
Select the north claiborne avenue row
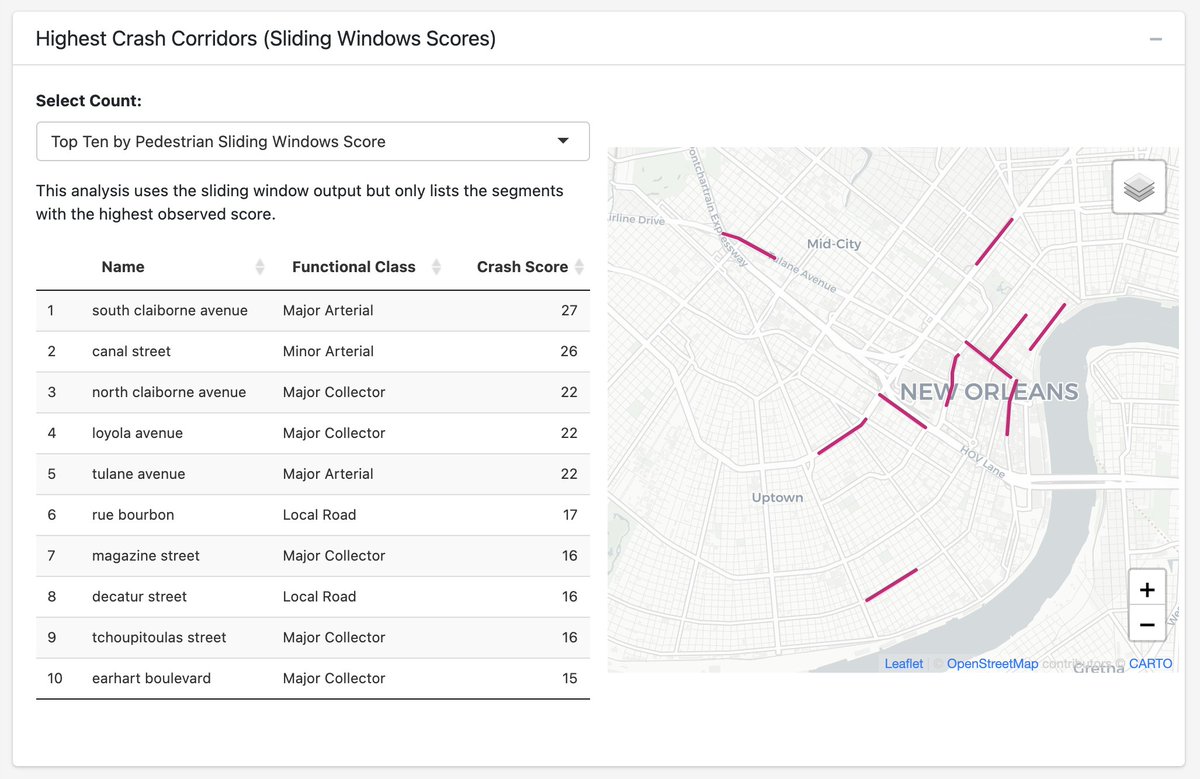(x=312, y=393)
